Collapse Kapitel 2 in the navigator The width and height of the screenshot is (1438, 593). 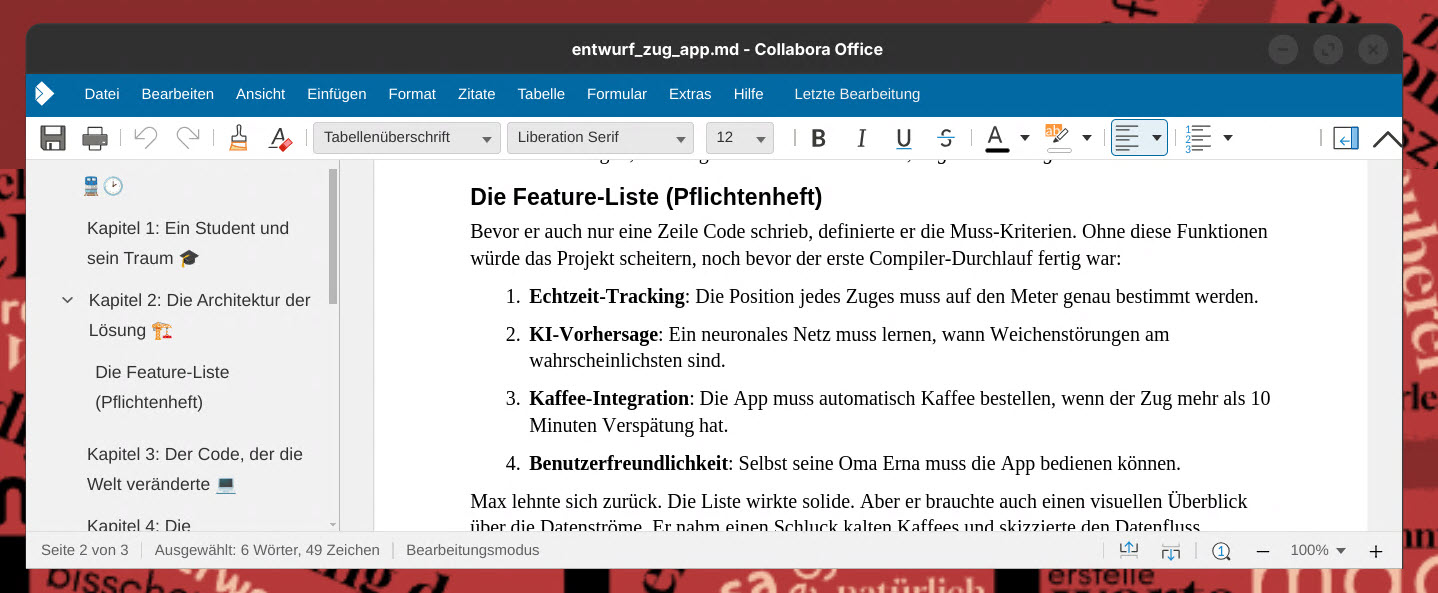pyautogui.click(x=68, y=300)
